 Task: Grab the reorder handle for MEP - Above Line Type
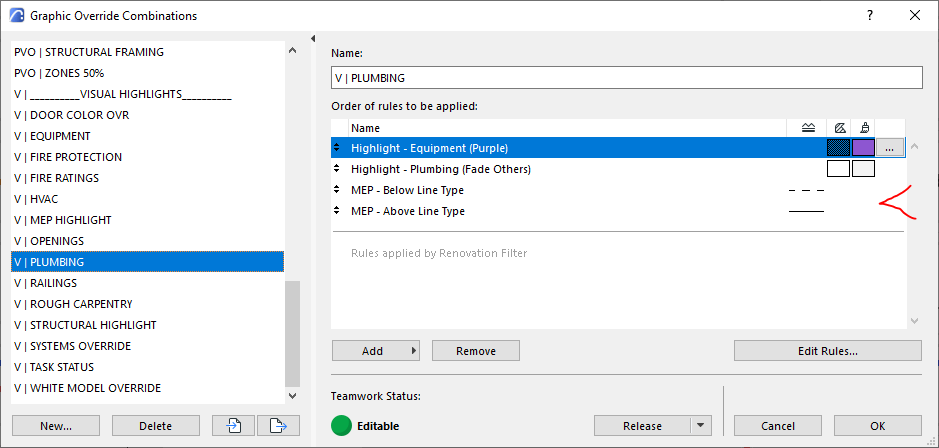click(337, 211)
